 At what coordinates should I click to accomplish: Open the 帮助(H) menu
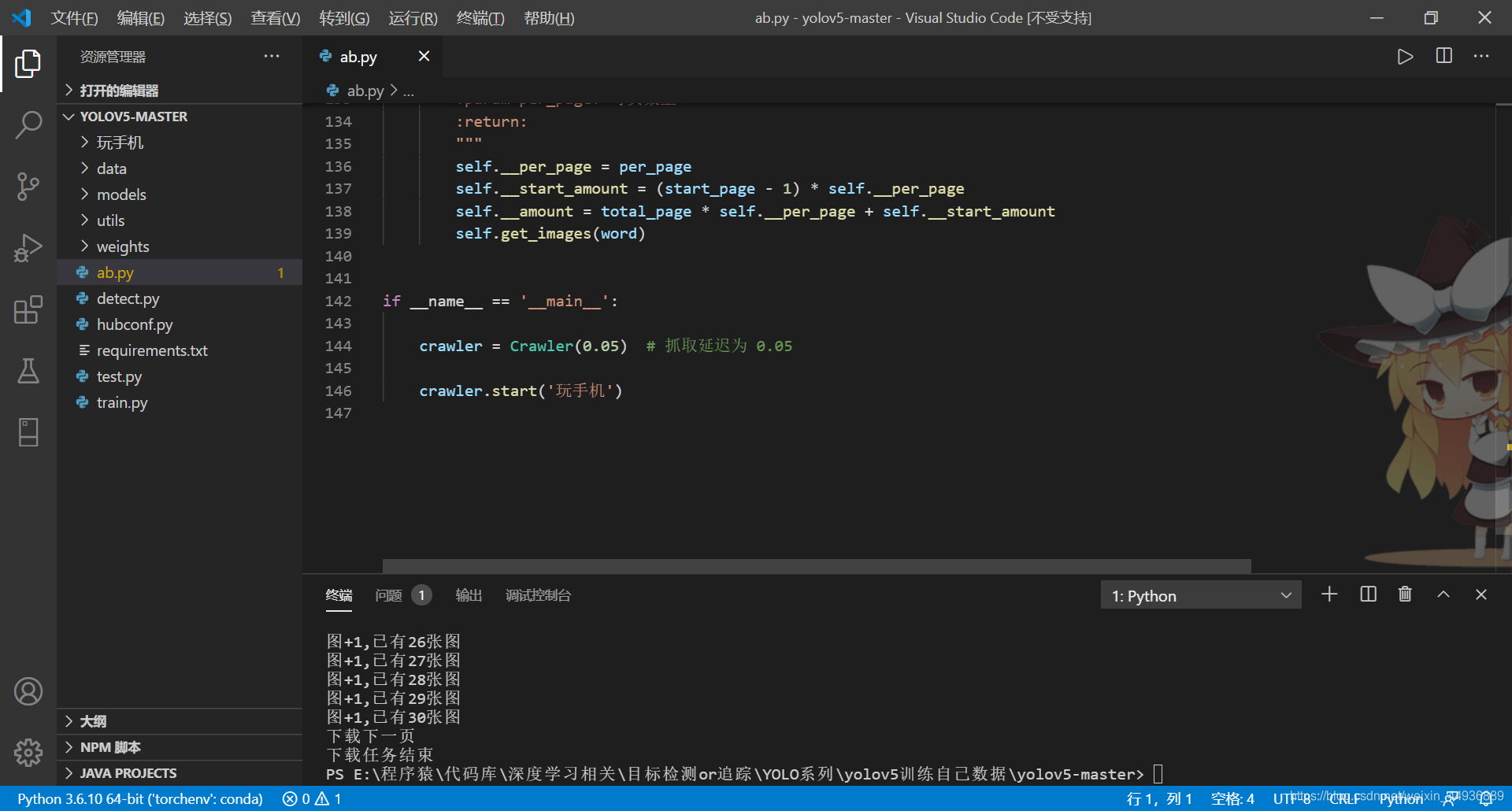(549, 17)
